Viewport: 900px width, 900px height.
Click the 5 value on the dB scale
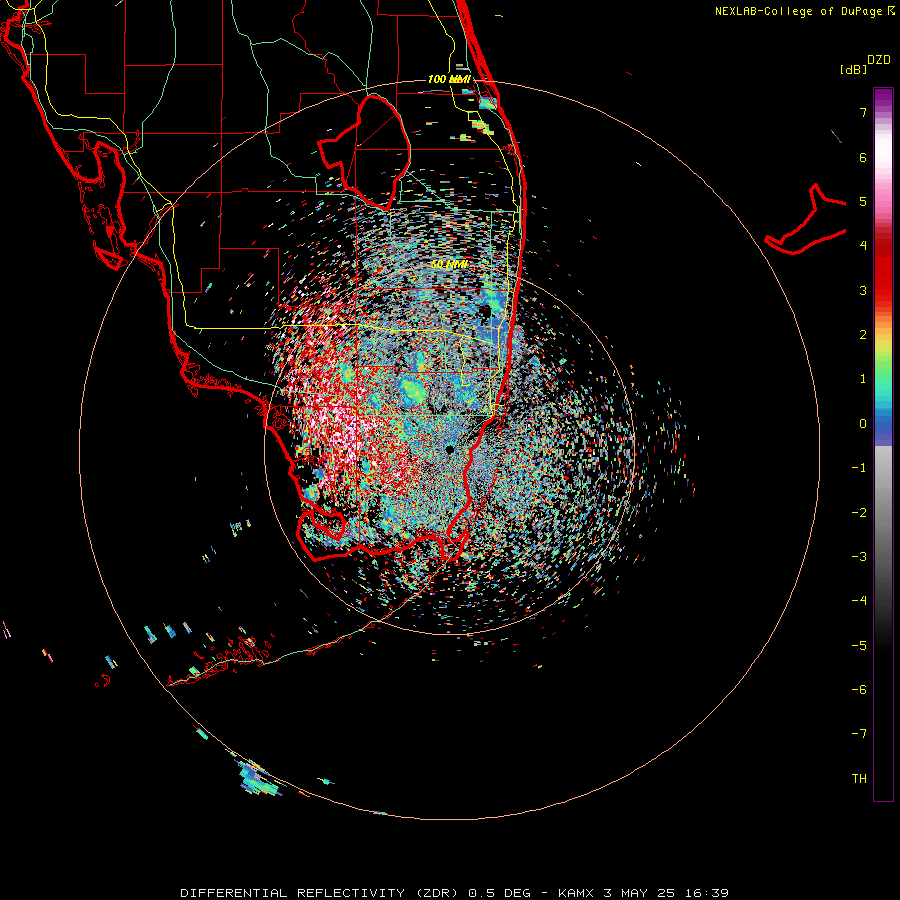point(863,201)
